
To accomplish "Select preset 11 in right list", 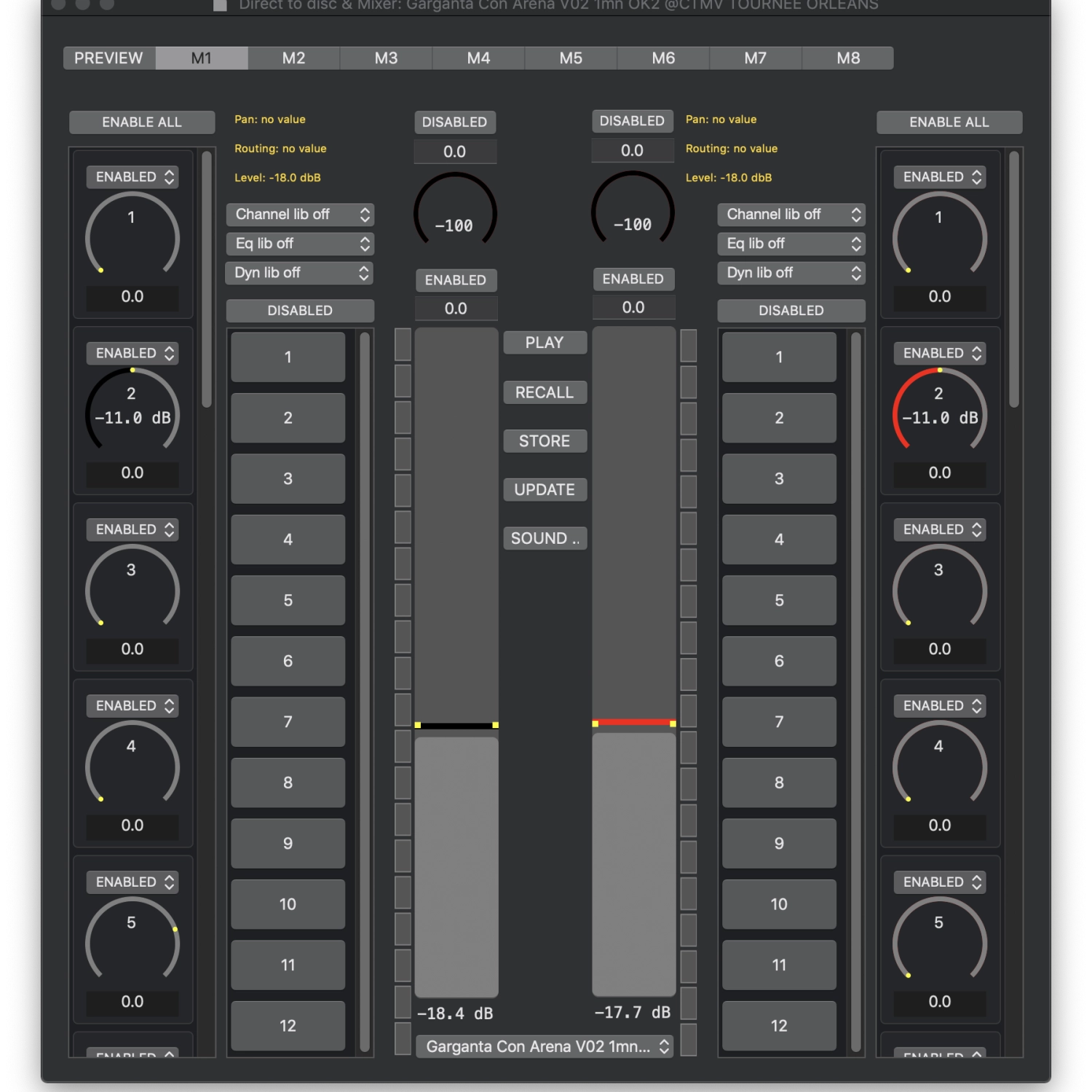I will pos(779,965).
